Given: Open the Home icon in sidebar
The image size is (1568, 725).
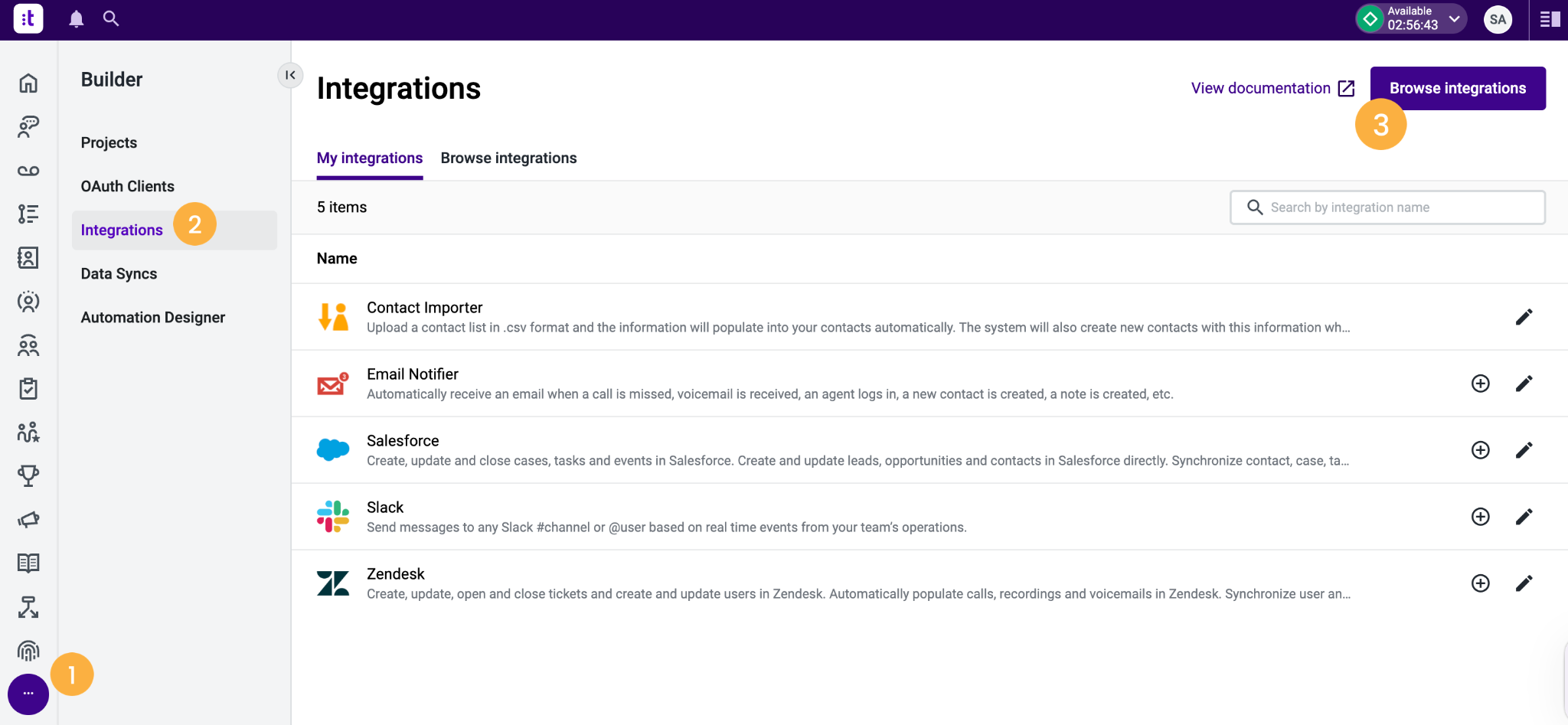Looking at the screenshot, I should 28,84.
